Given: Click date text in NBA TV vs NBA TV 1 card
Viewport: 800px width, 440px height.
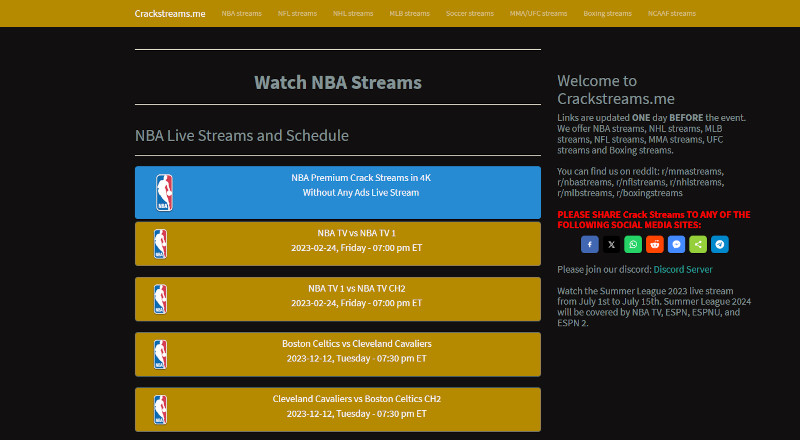Looking at the screenshot, I should point(357,248).
